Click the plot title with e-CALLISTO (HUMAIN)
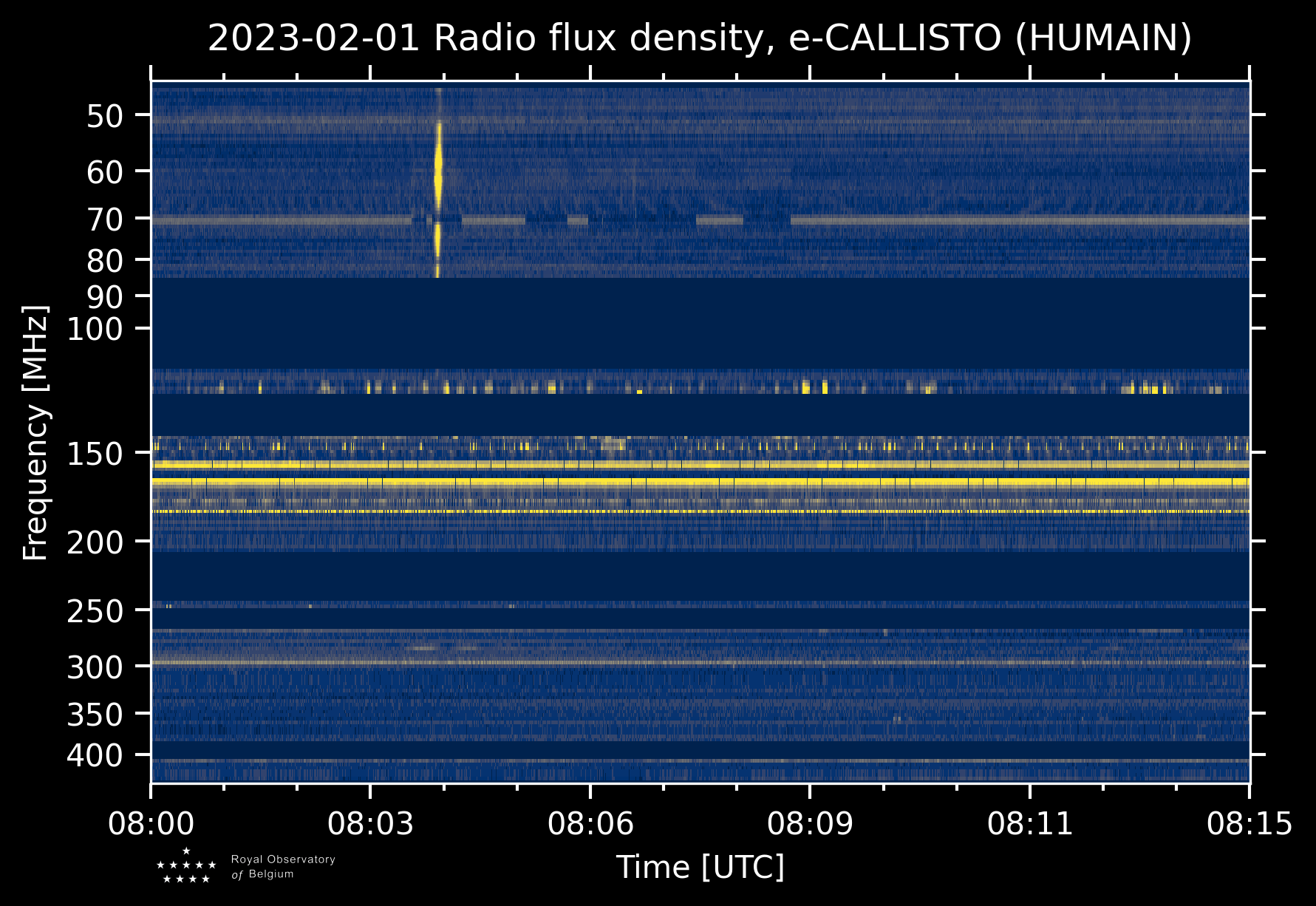This screenshot has width=1316, height=906. [699, 38]
